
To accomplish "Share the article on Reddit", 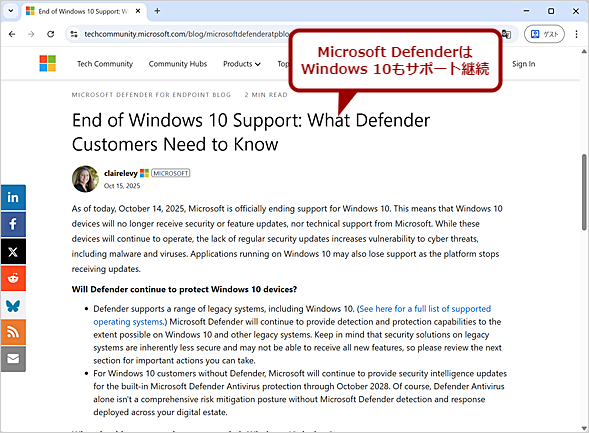I will pos(13,278).
